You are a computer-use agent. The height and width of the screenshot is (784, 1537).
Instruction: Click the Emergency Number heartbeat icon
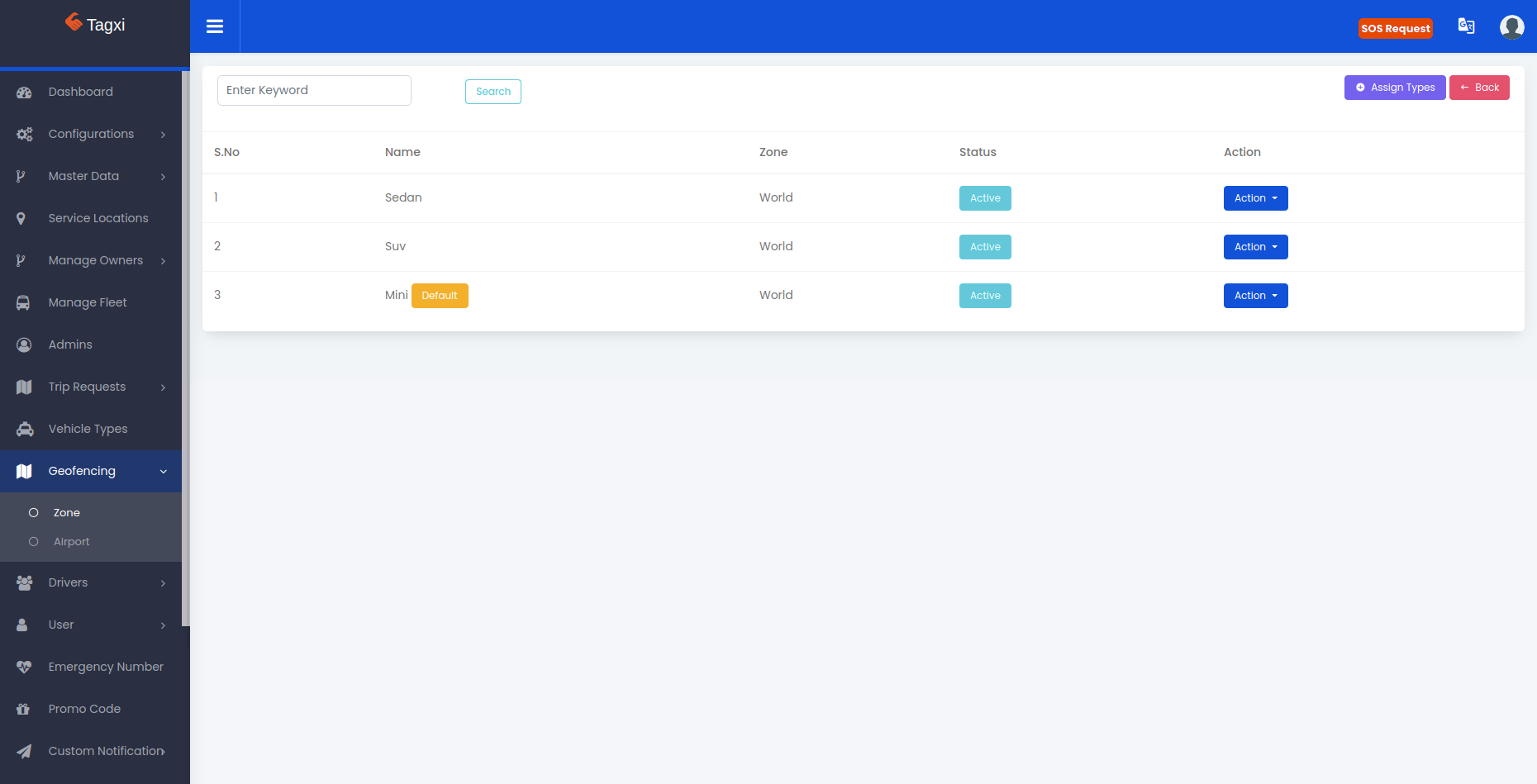[24, 668]
